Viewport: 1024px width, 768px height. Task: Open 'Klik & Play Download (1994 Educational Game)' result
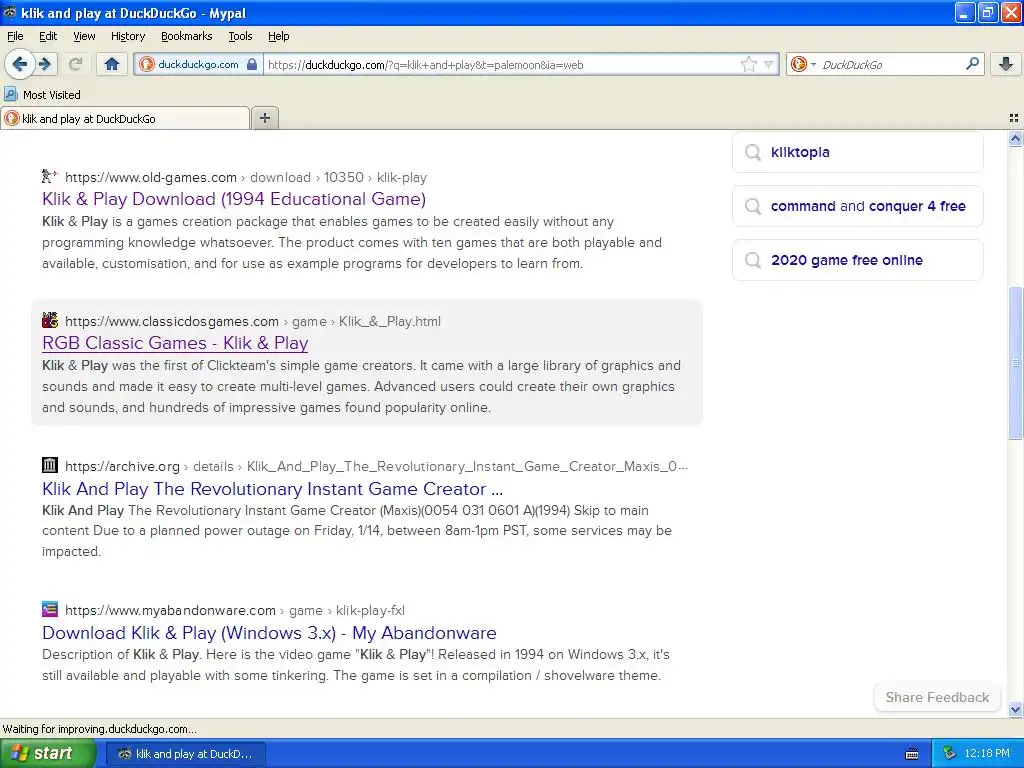tap(234, 199)
